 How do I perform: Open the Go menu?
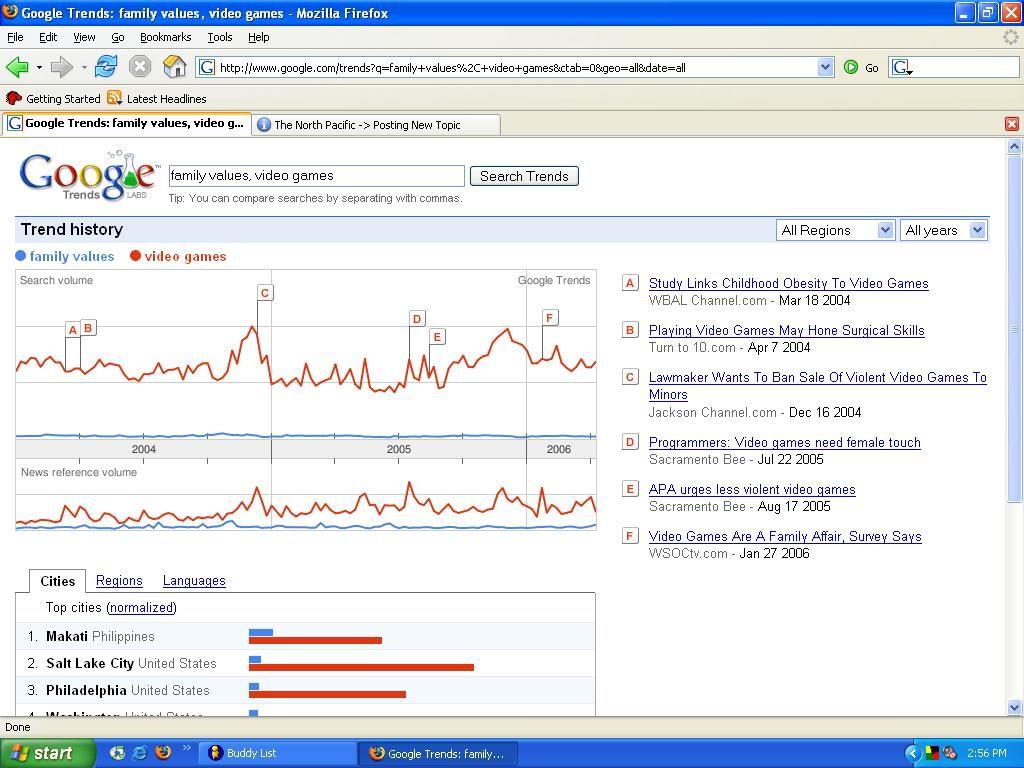coord(118,37)
